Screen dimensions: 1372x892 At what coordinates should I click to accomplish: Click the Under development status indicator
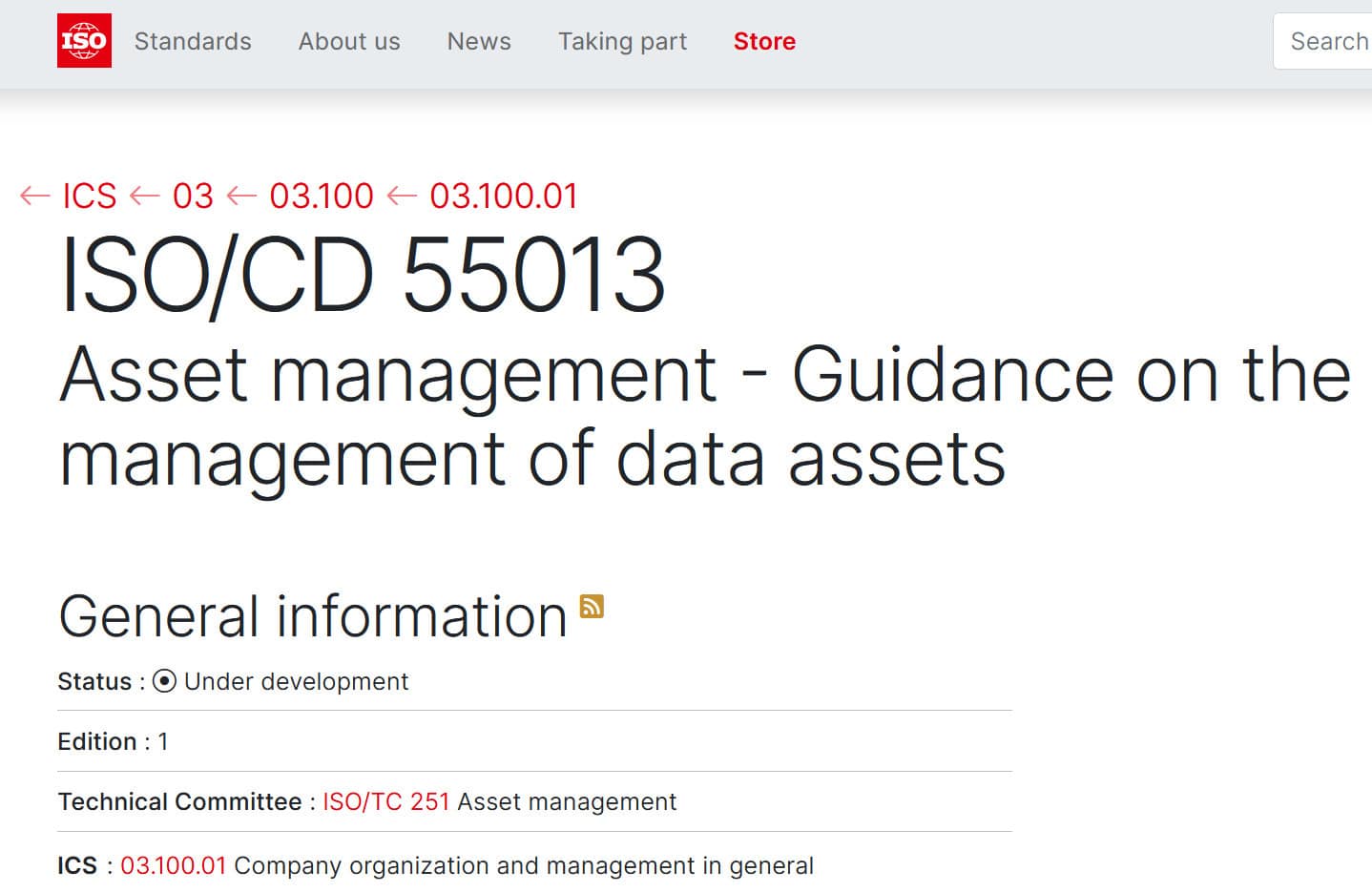click(x=164, y=681)
